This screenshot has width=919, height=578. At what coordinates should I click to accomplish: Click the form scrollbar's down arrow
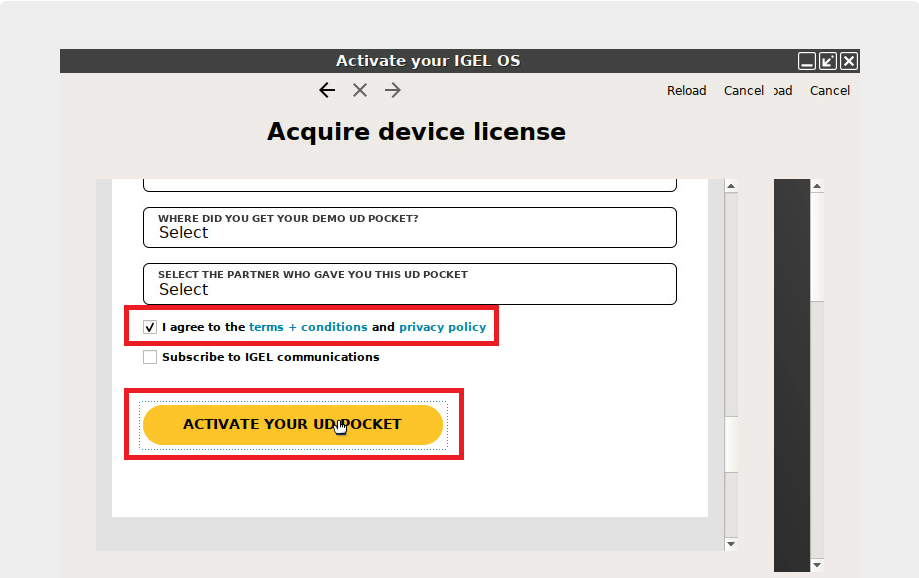coord(731,544)
